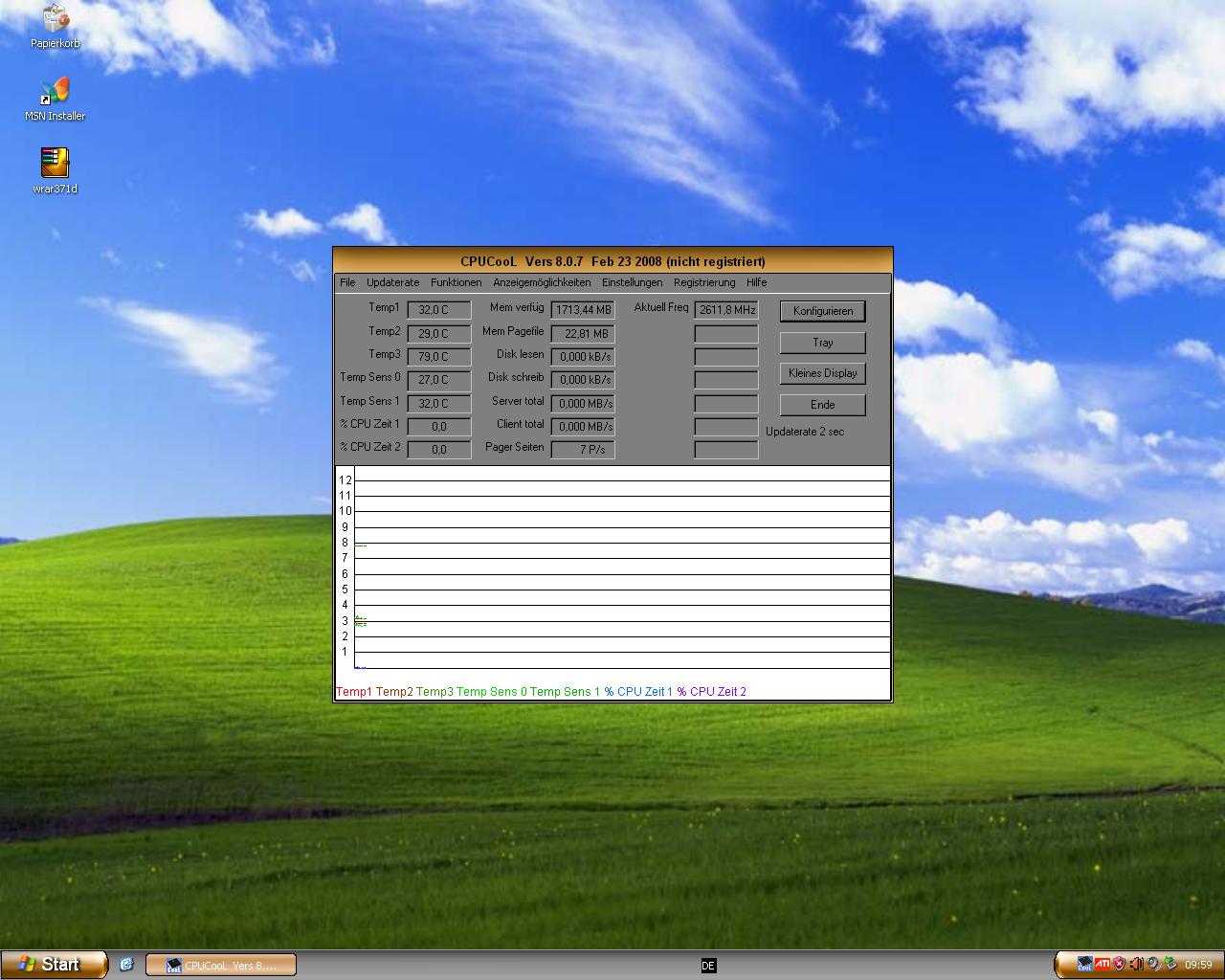Click the Aktuell Freq value 2611,8 MHz

[726, 310]
